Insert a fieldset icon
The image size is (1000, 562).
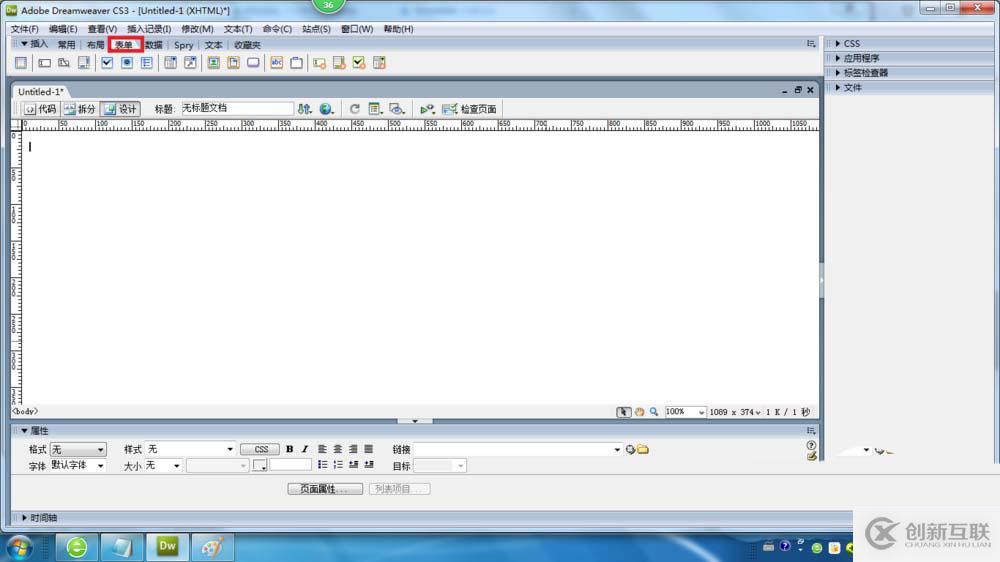pyautogui.click(x=297, y=63)
